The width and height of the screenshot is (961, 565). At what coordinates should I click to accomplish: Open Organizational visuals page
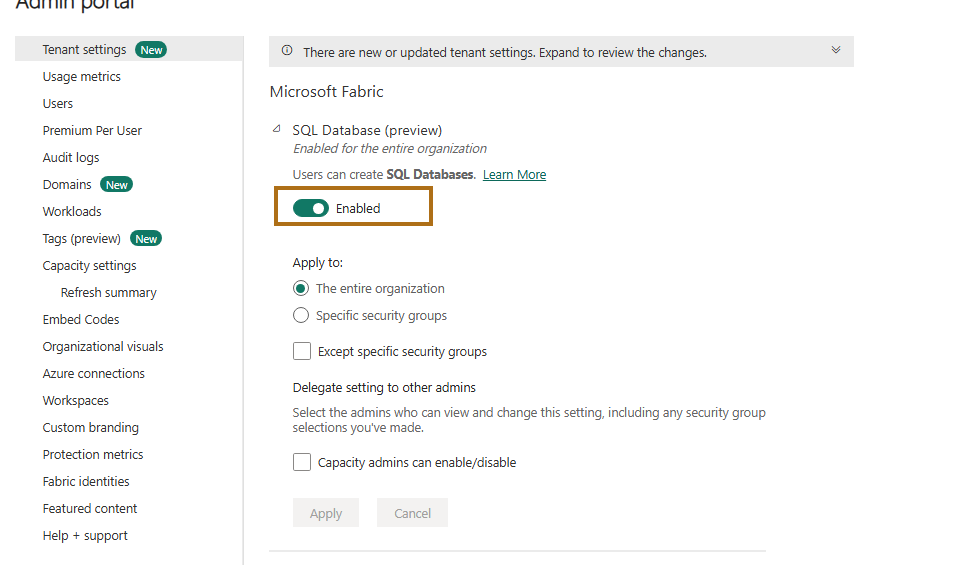(103, 346)
